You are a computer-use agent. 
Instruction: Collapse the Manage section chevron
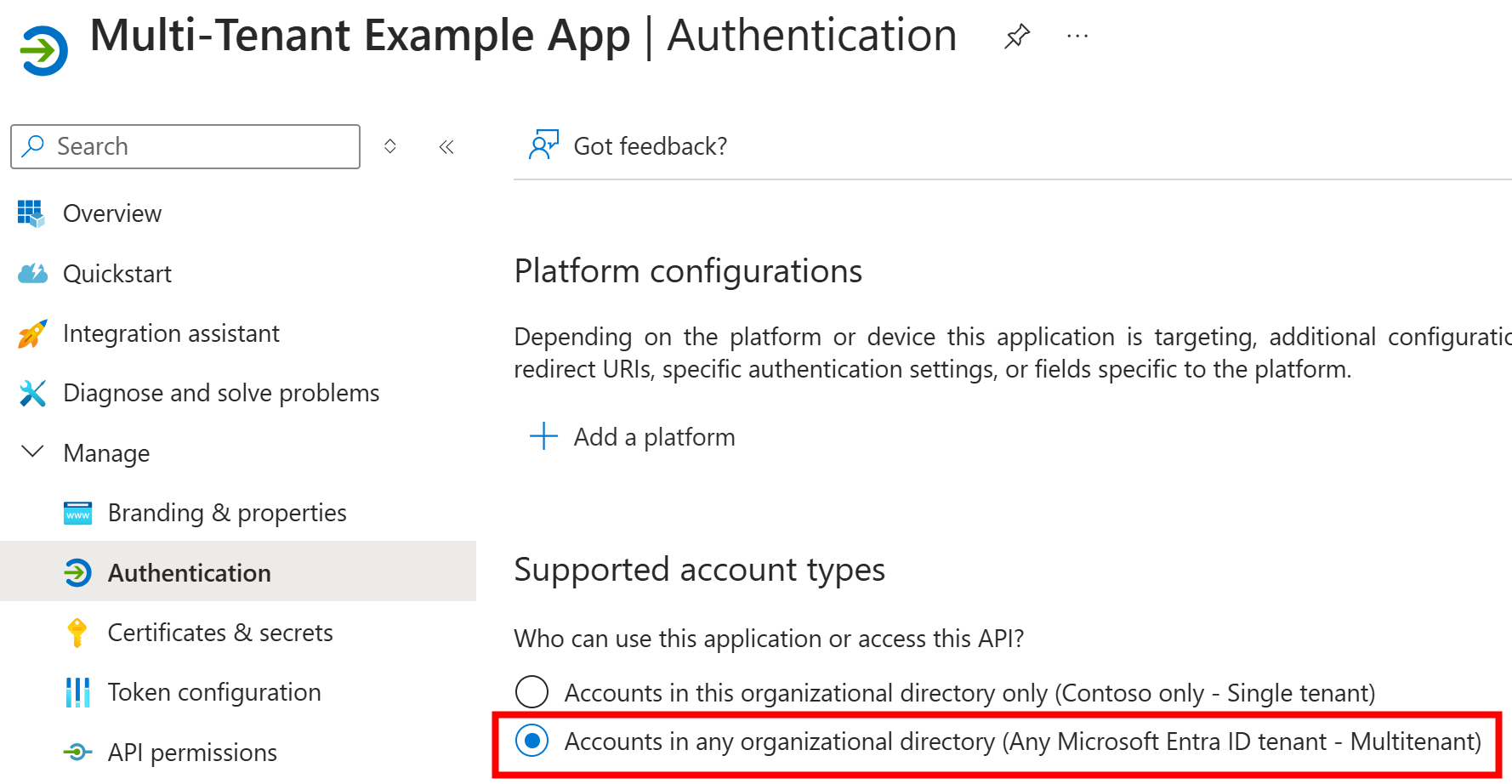(32, 452)
